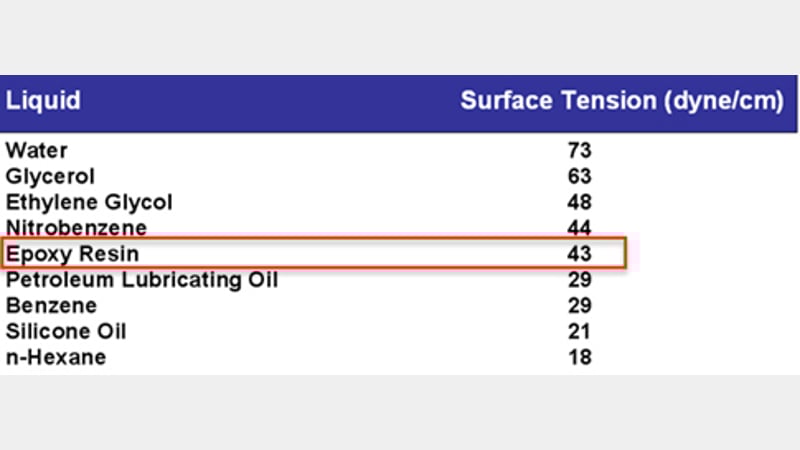Select the Ethylene Glycol entry
Viewport: 800px width, 450px height.
(89, 203)
